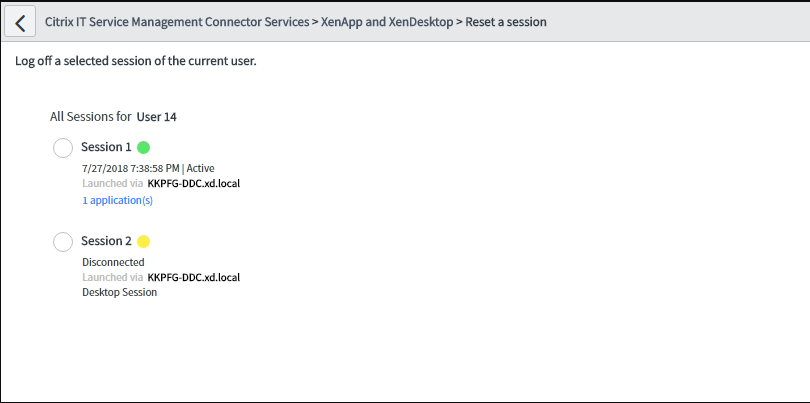The image size is (810, 403).
Task: Select the Session 2 radio button
Action: point(62,242)
